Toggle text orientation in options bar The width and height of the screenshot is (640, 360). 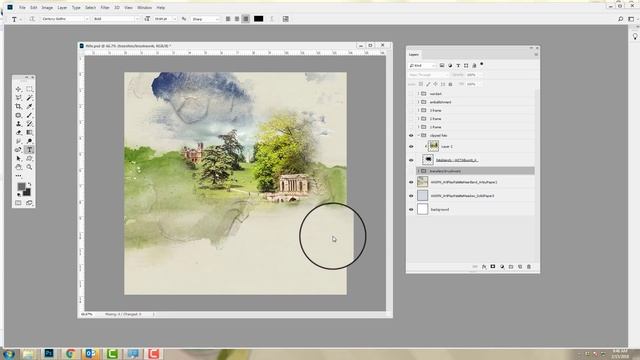click(x=32, y=19)
